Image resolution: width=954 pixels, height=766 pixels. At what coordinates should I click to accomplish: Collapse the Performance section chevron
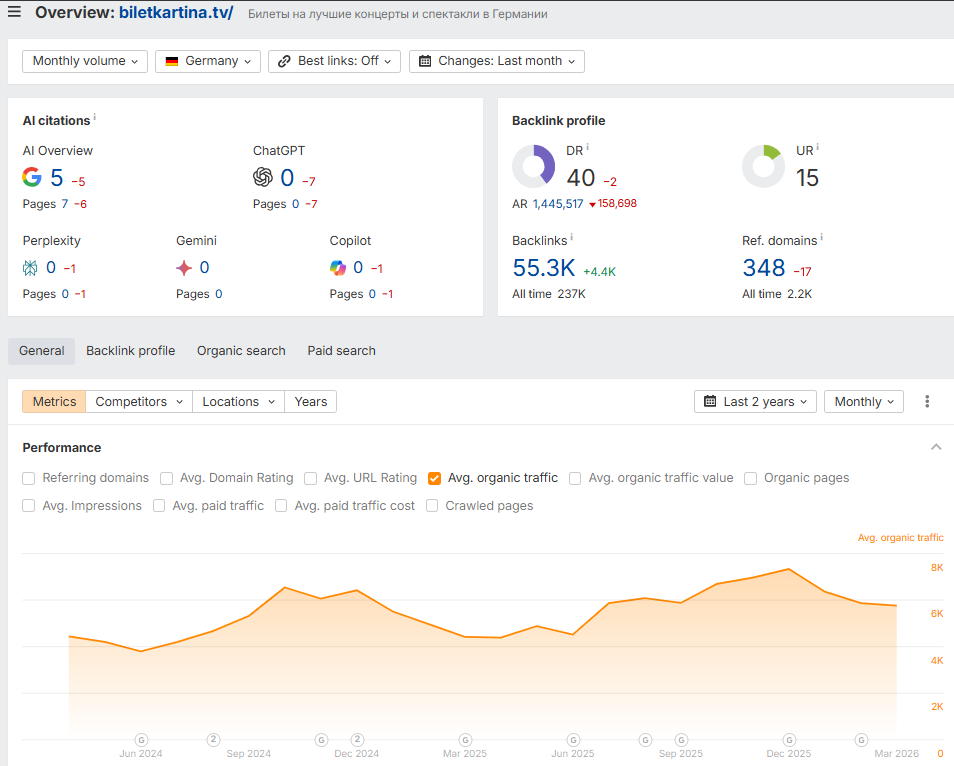click(936, 447)
